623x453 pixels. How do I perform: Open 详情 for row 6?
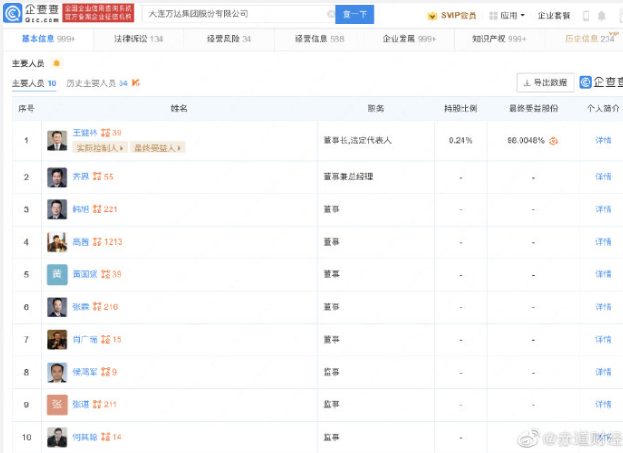click(603, 307)
